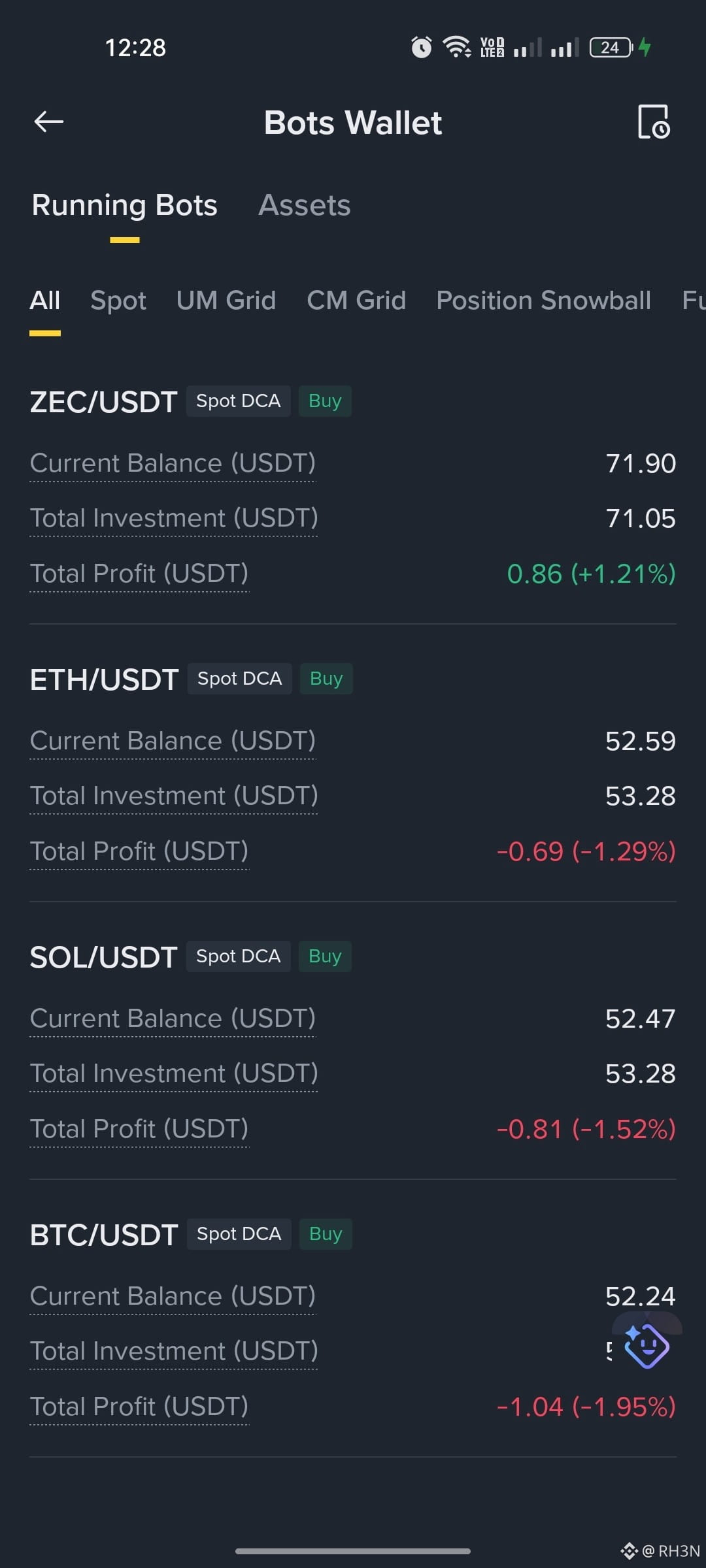This screenshot has height=1568, width=706.
Task: Tap the Wi-Fi status icon
Action: pyautogui.click(x=456, y=47)
